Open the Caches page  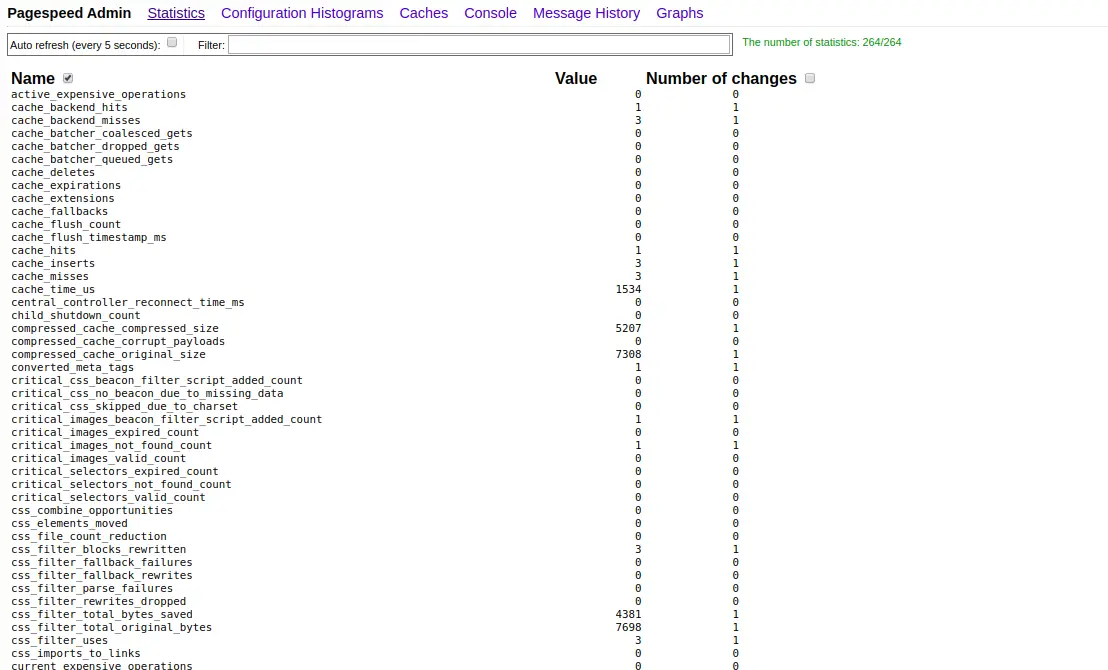(424, 13)
